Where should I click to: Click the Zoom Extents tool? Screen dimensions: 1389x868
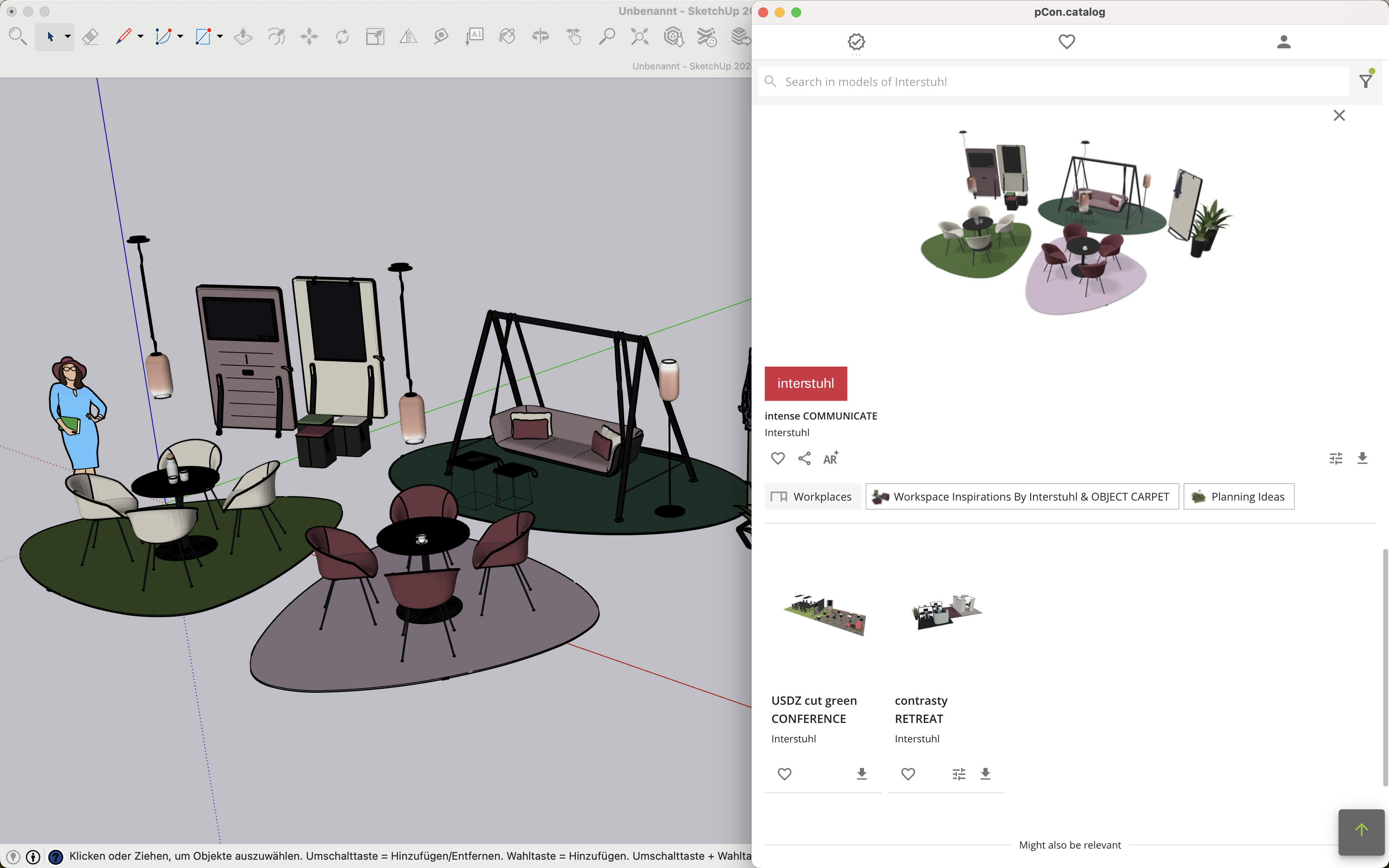click(x=640, y=37)
